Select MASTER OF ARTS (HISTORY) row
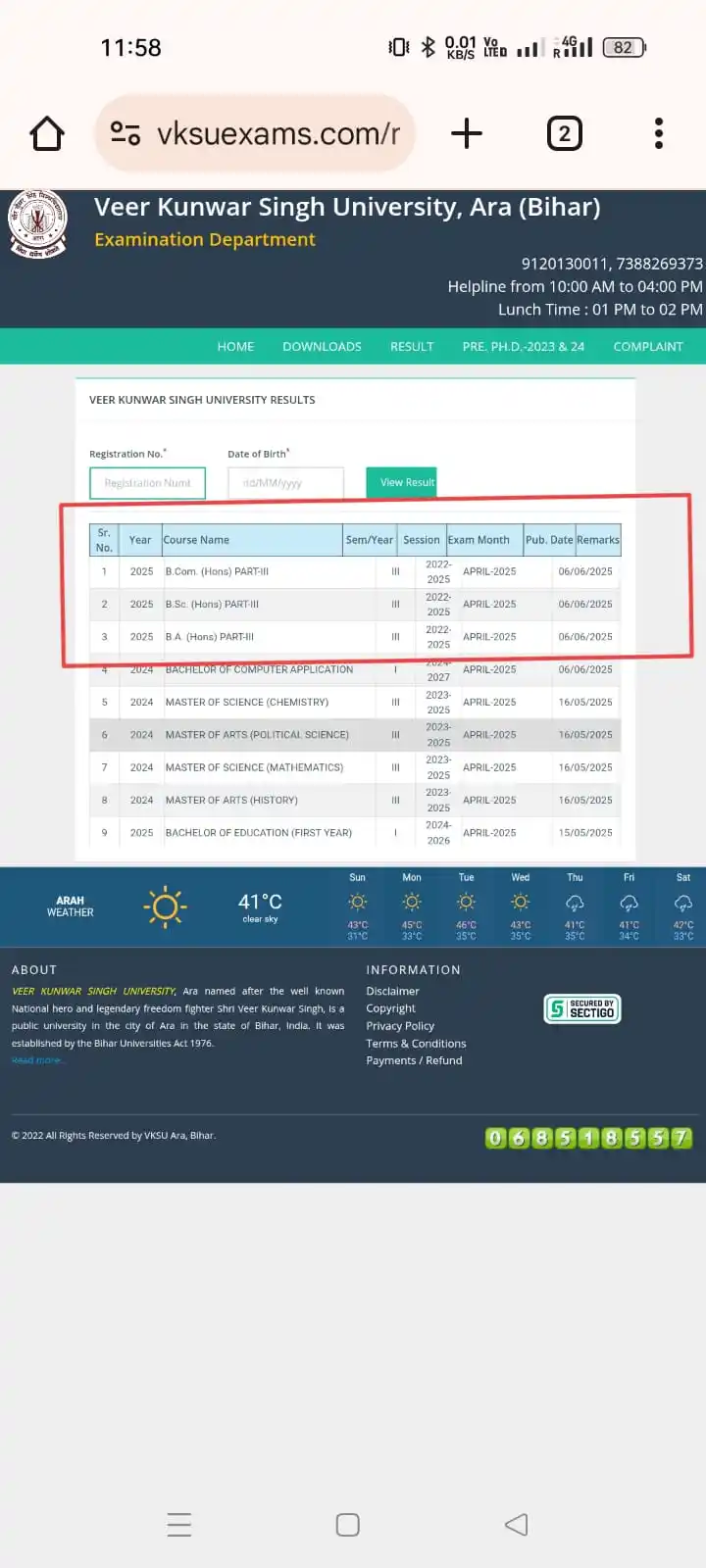706x1568 pixels. click(355, 801)
